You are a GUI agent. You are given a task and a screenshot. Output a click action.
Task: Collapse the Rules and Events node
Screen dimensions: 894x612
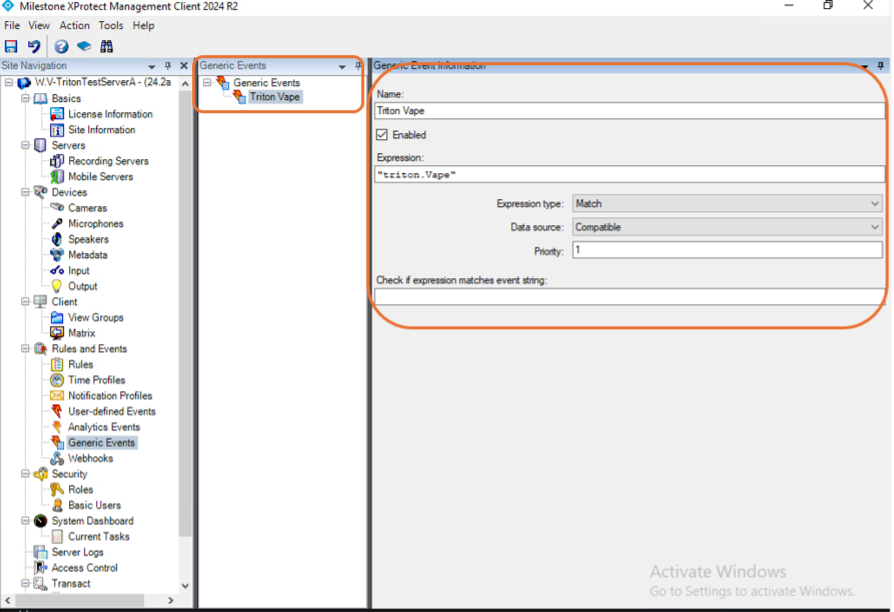25,348
